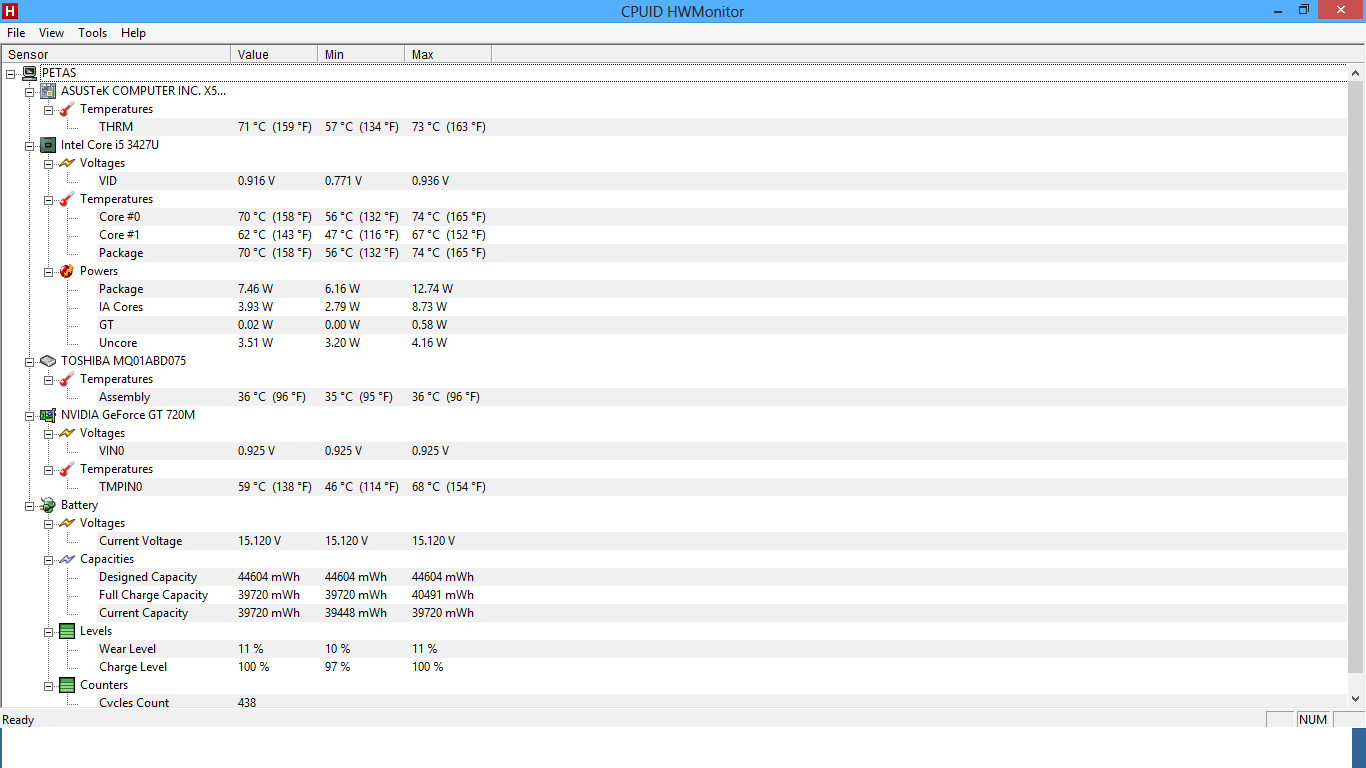Select the Wear Level label
This screenshot has height=768, width=1366.
128,649
